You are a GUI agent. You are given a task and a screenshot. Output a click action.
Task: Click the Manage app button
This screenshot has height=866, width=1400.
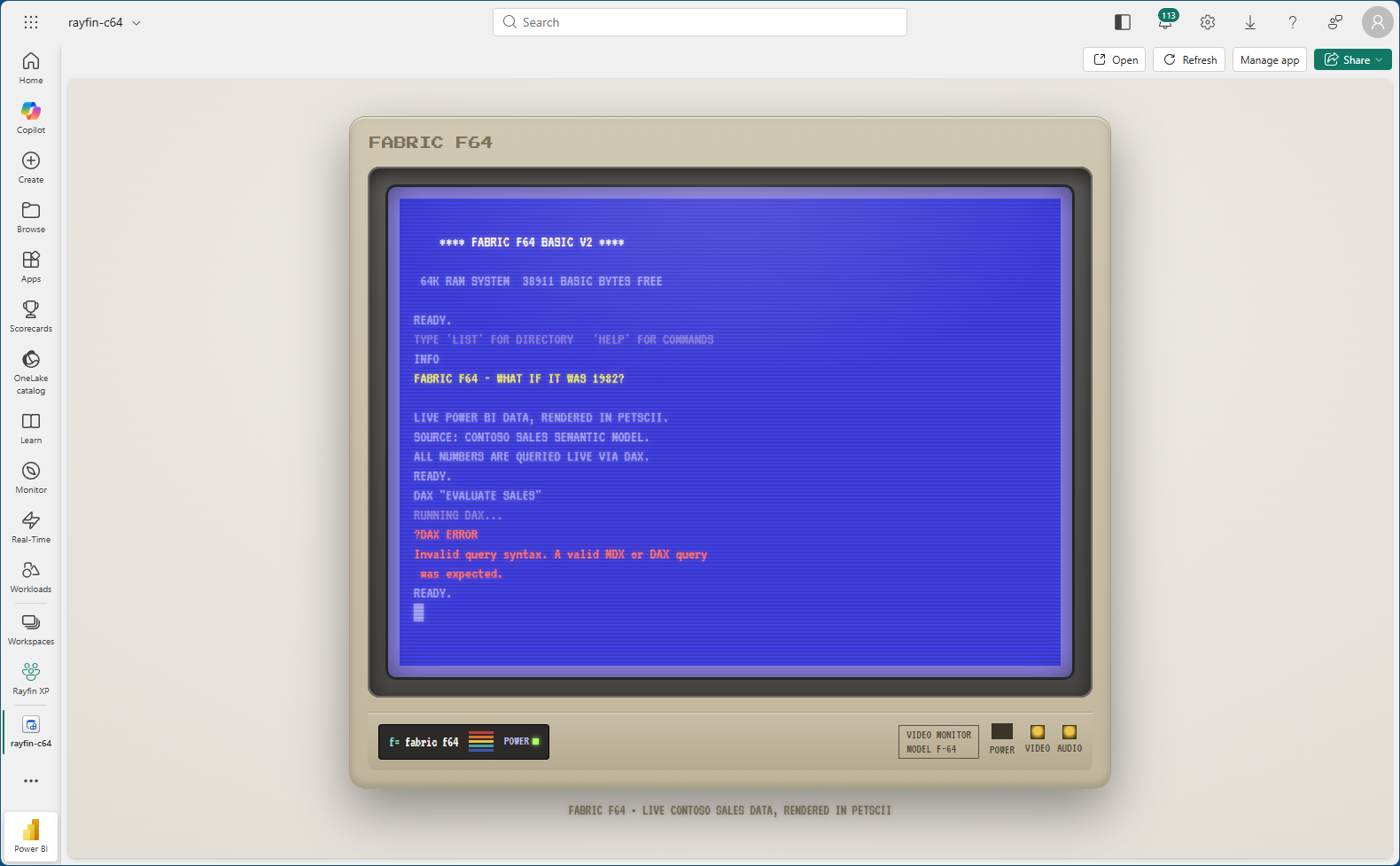(1270, 60)
